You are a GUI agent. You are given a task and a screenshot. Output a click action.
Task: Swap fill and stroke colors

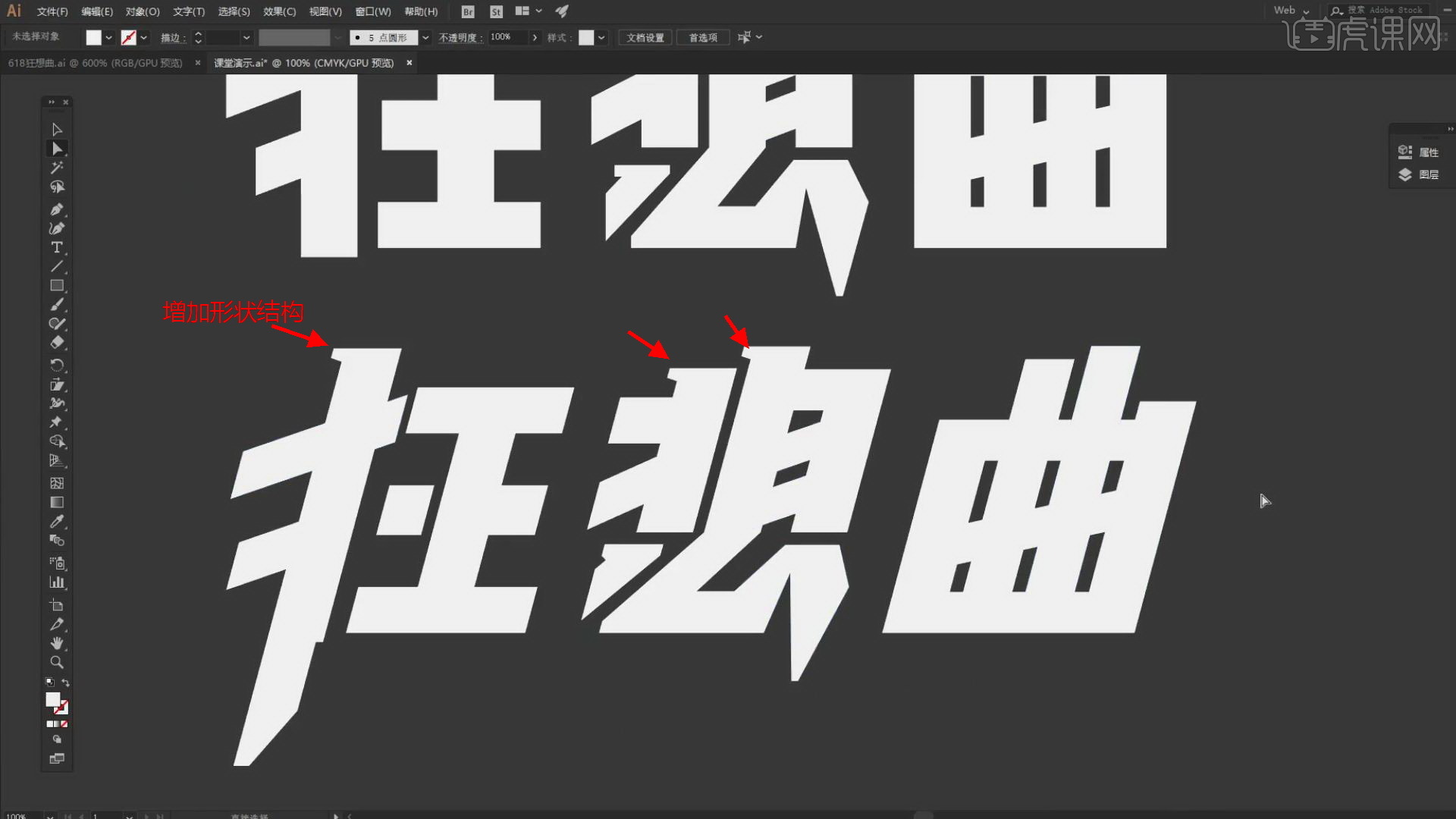(x=66, y=682)
